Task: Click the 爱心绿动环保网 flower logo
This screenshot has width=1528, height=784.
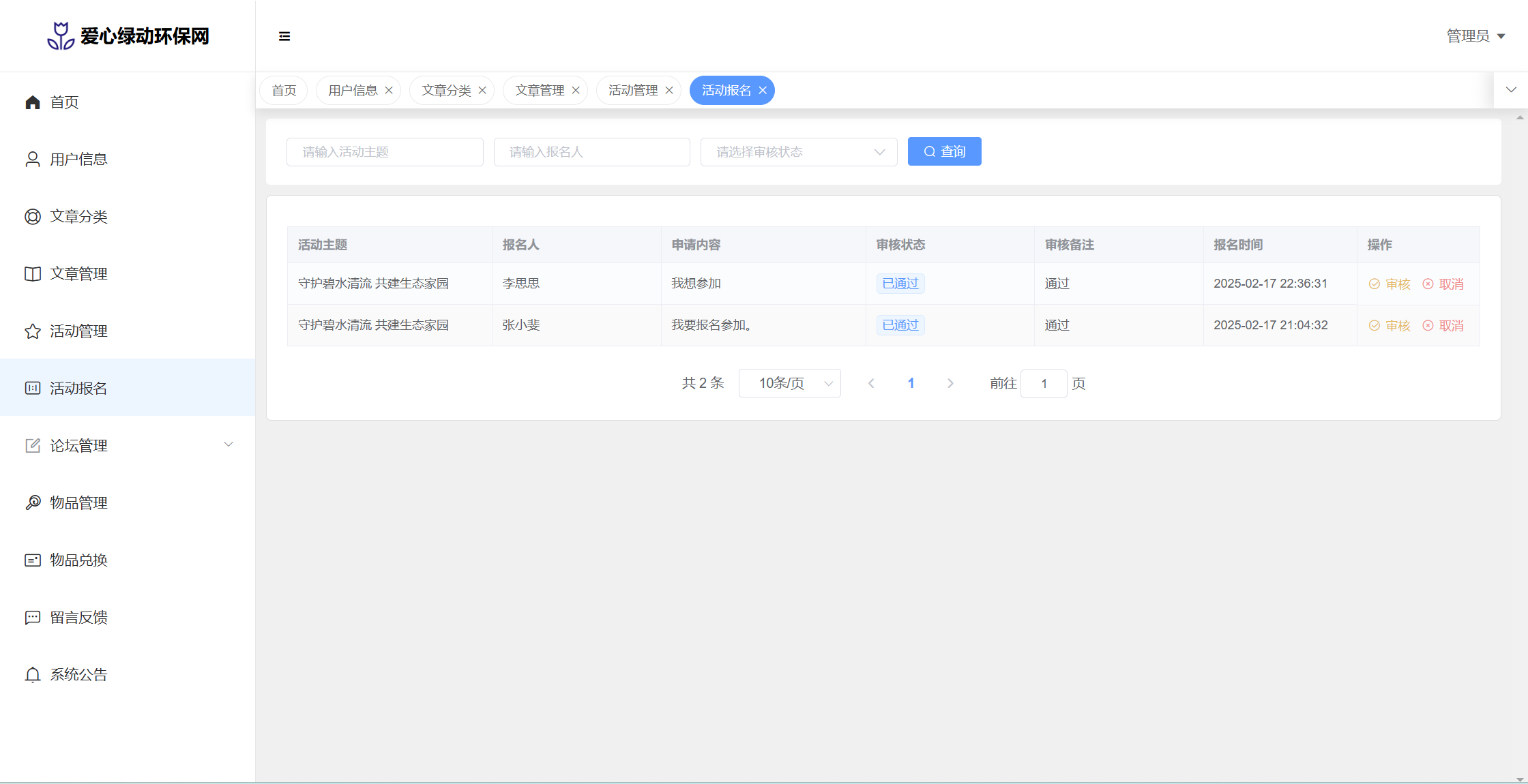Action: (61, 36)
